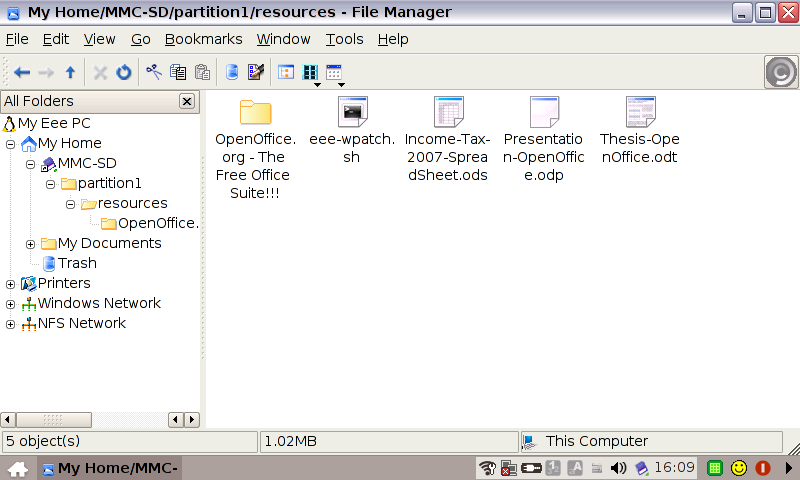Select Income-Tax-2007-SpreadSheet.ods file

448,111
